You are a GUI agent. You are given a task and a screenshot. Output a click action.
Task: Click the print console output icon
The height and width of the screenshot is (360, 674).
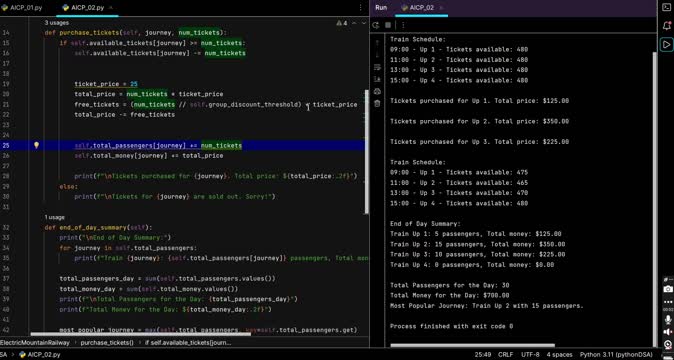377,92
